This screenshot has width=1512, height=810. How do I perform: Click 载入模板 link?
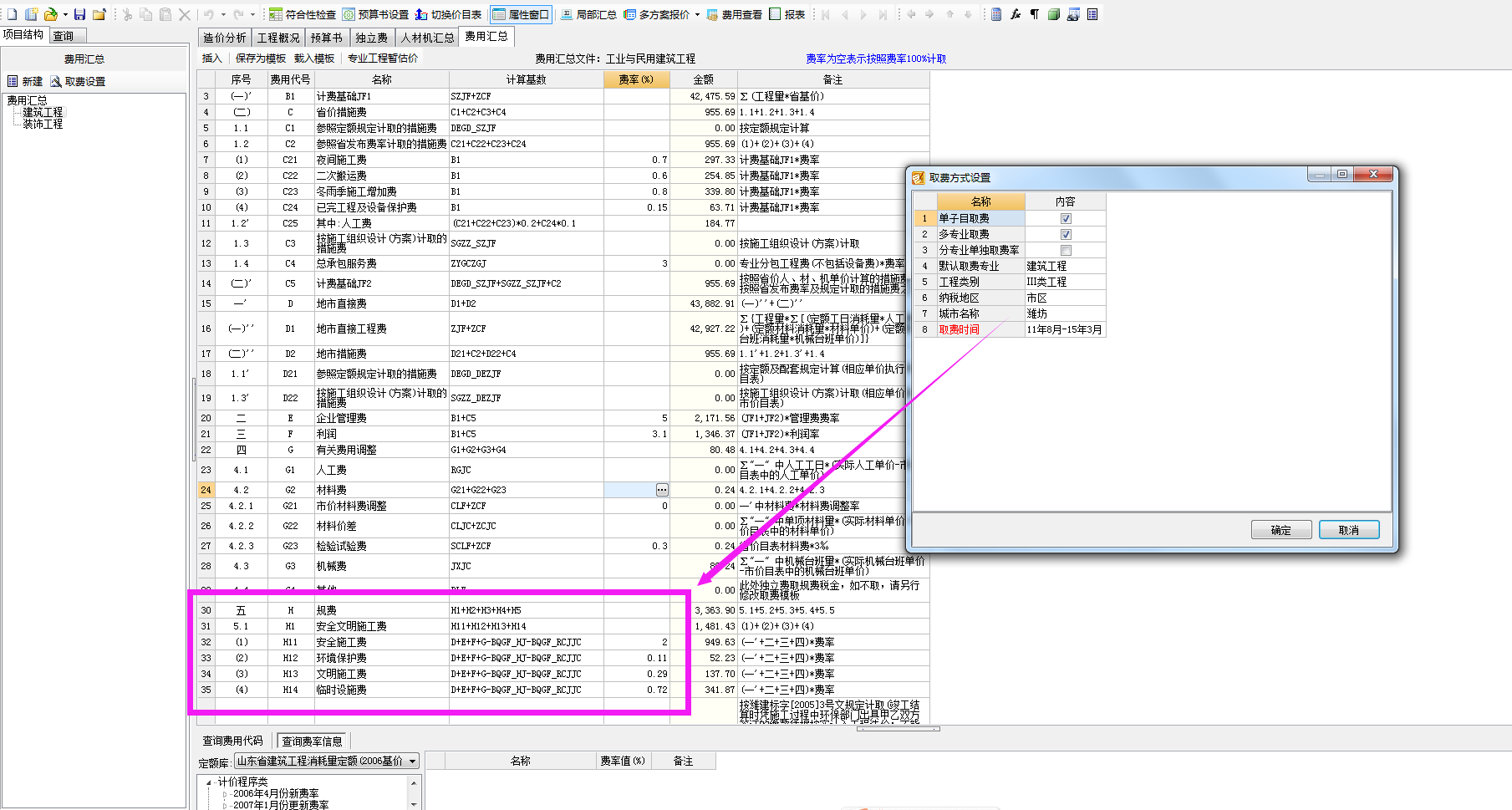point(314,59)
